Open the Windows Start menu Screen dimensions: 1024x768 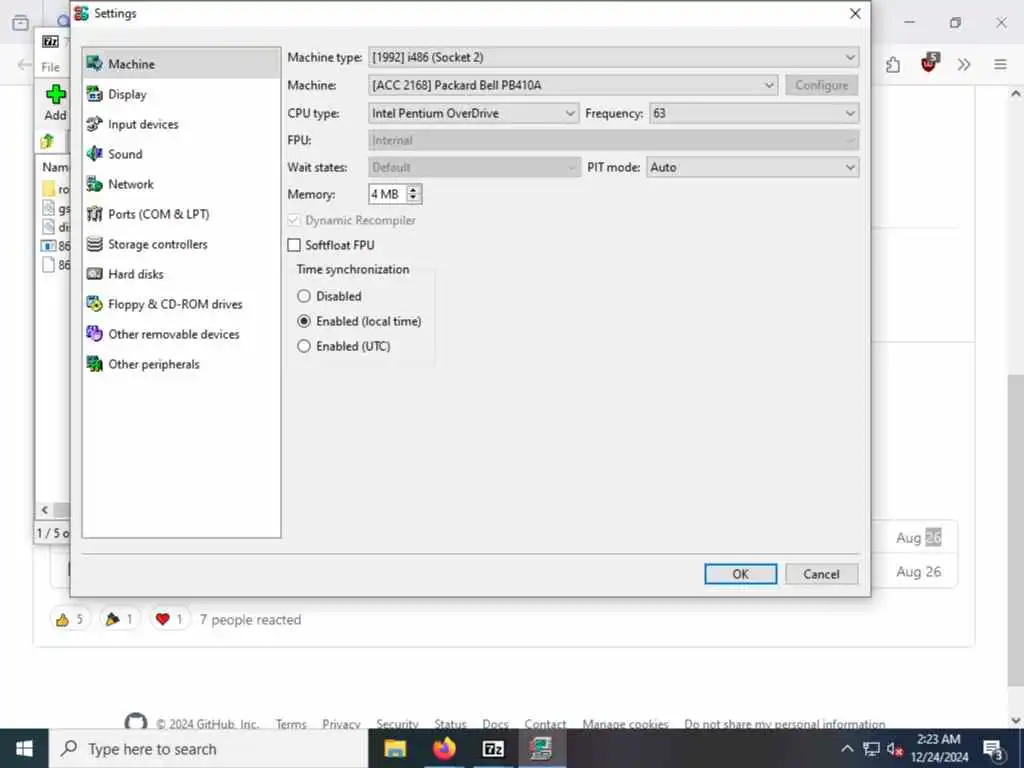(x=24, y=748)
